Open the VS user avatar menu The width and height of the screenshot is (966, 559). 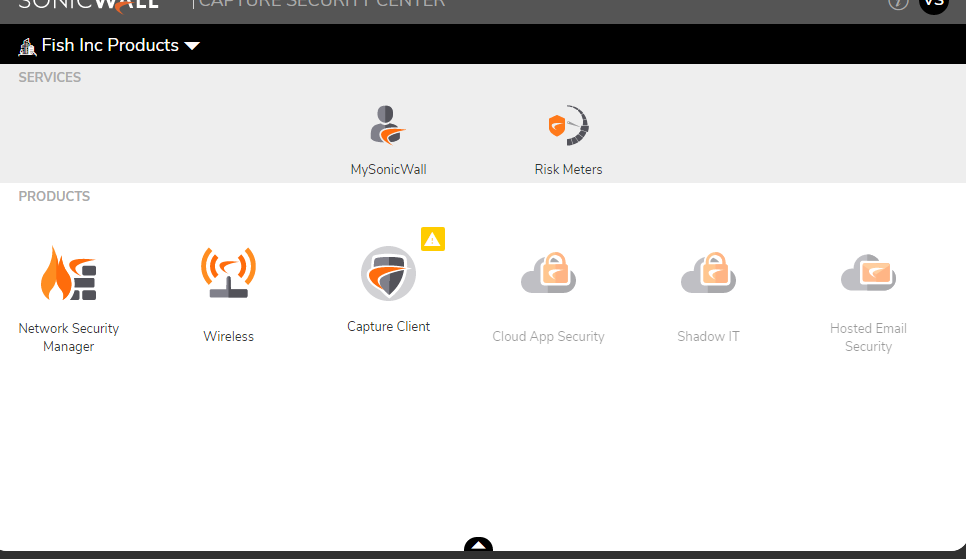(x=934, y=4)
